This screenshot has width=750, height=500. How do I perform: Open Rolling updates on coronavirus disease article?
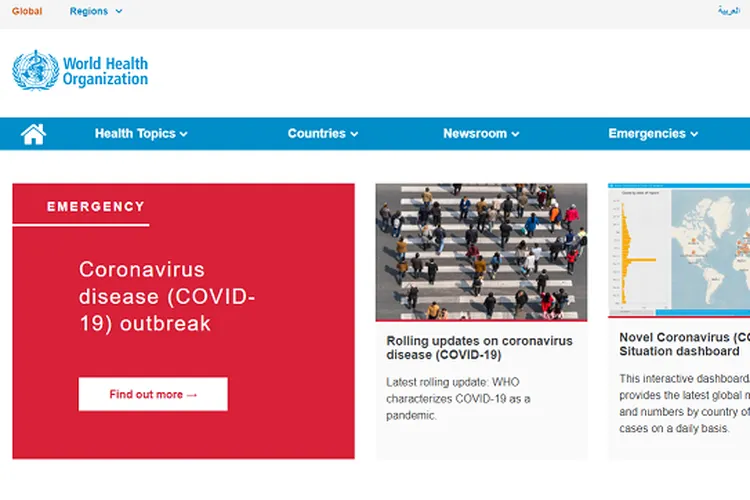(479, 348)
